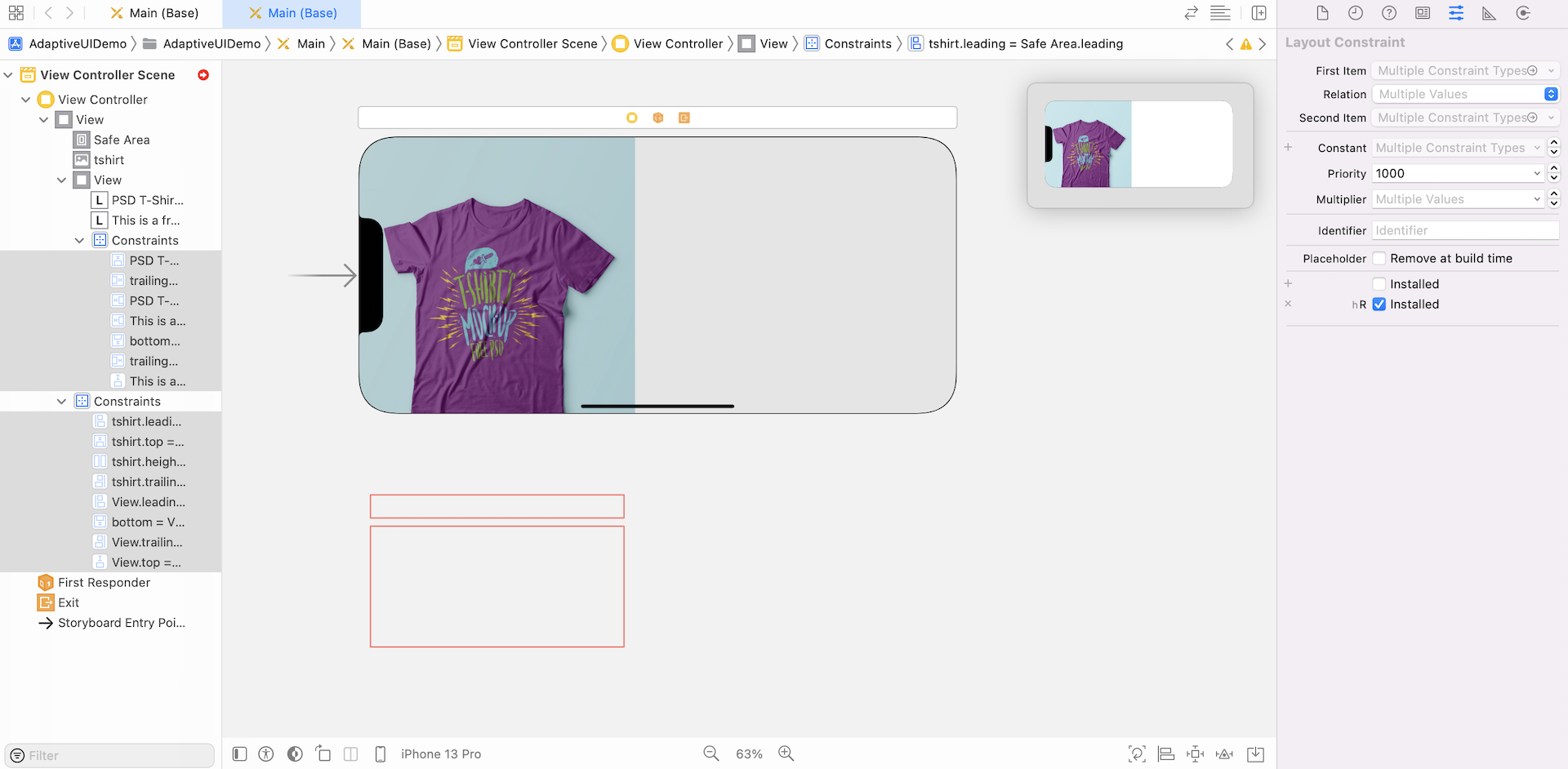Switch to the first Main (Base) tab

coord(155,13)
